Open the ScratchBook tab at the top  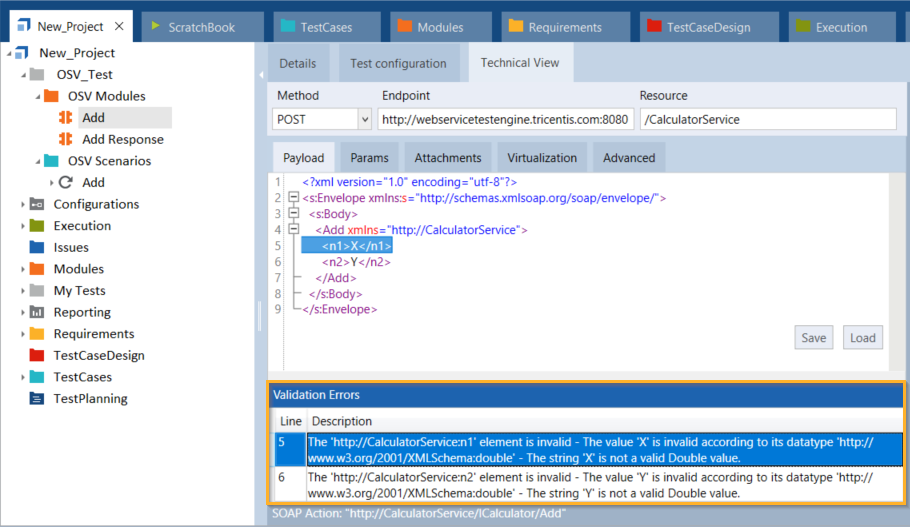200,27
